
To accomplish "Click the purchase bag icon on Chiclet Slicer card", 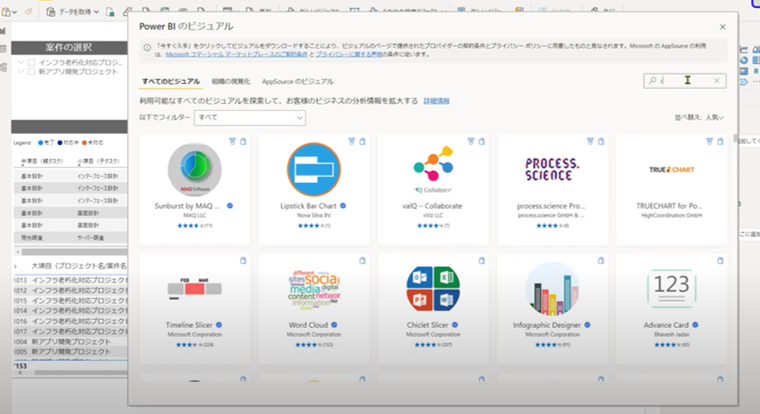I will (x=482, y=261).
